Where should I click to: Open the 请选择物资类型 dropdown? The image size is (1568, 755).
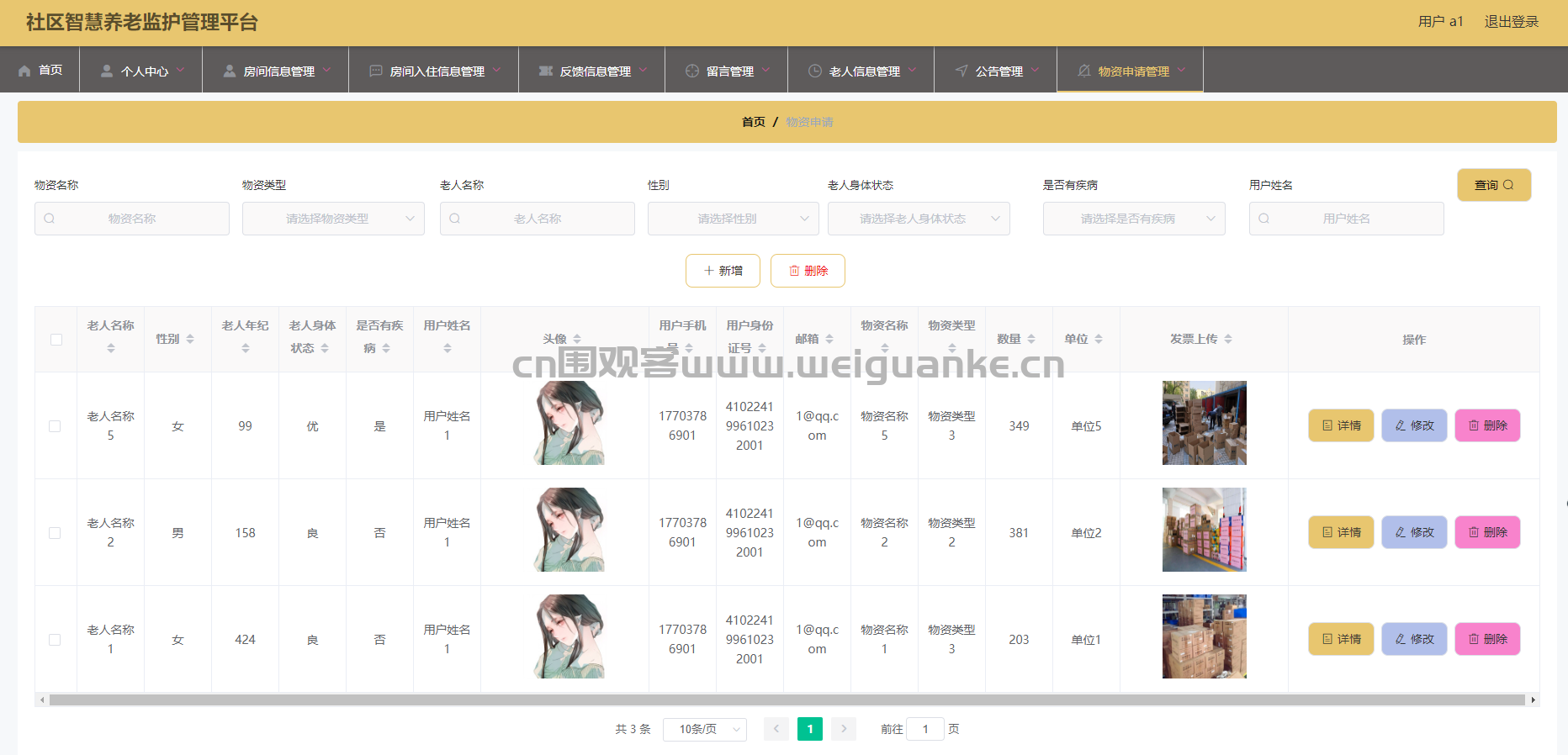[x=333, y=219]
